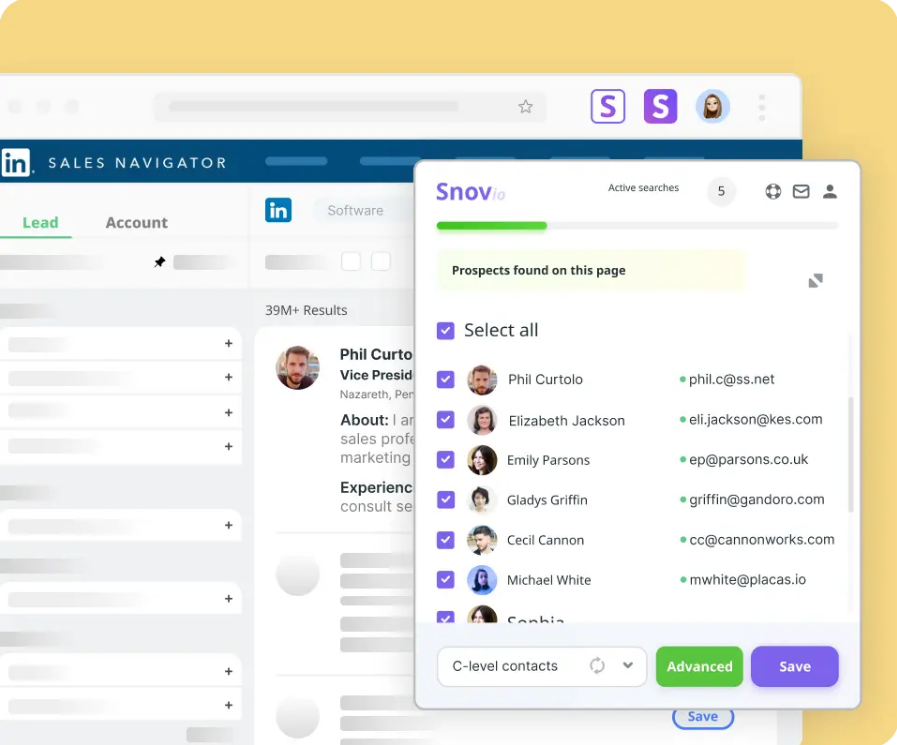897x745 pixels.
Task: Open Phil Curtolo's profile photo in results
Action: [297, 367]
